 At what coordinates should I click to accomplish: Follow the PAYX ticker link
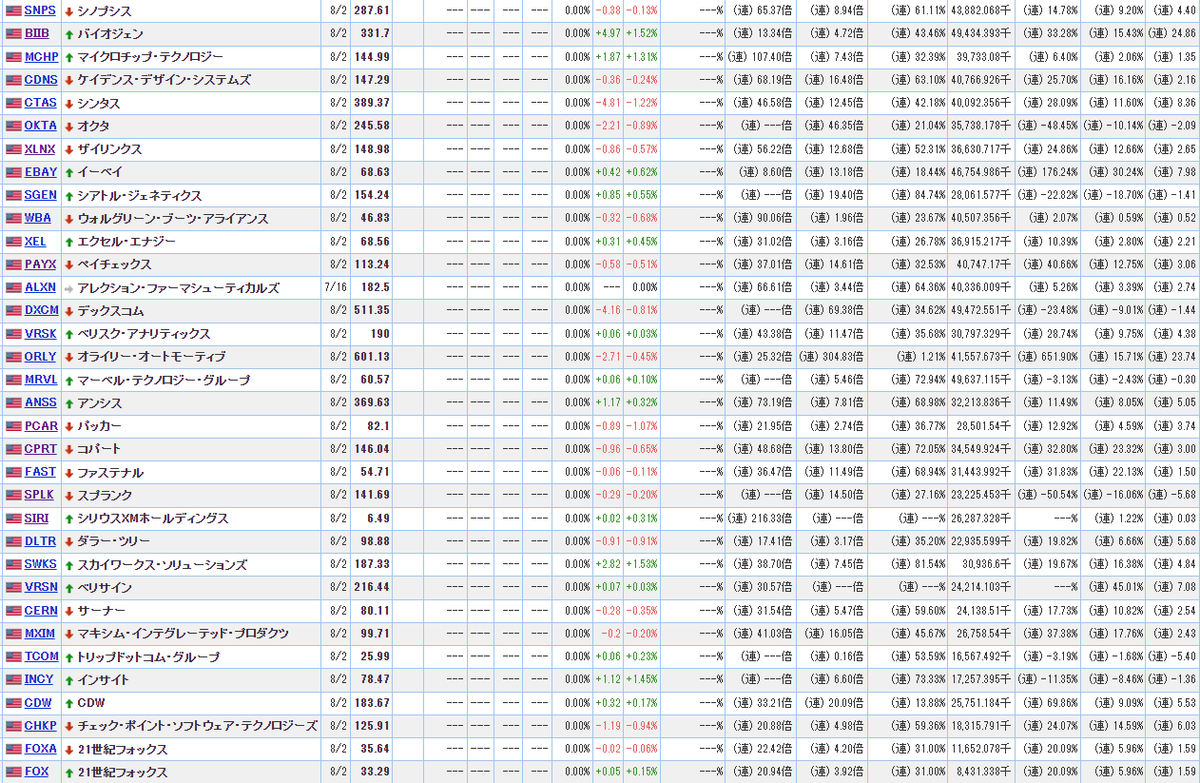(40, 265)
